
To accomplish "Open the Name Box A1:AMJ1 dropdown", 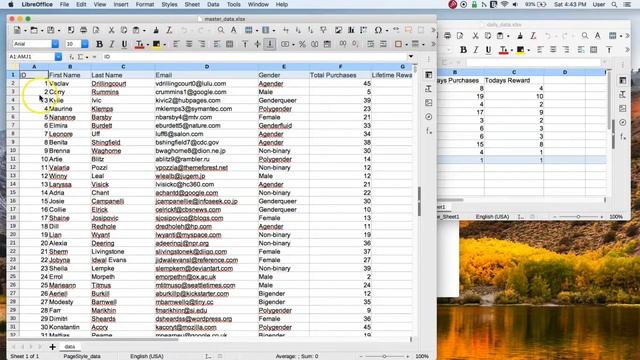I will (58, 57).
